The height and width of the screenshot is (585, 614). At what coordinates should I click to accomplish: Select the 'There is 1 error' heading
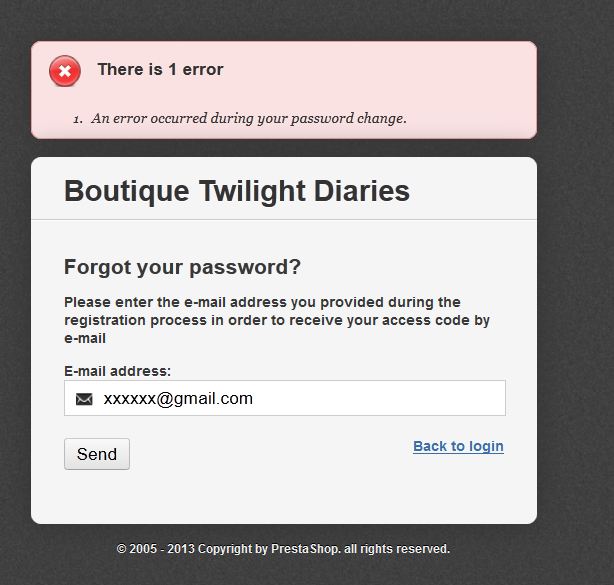tap(160, 69)
